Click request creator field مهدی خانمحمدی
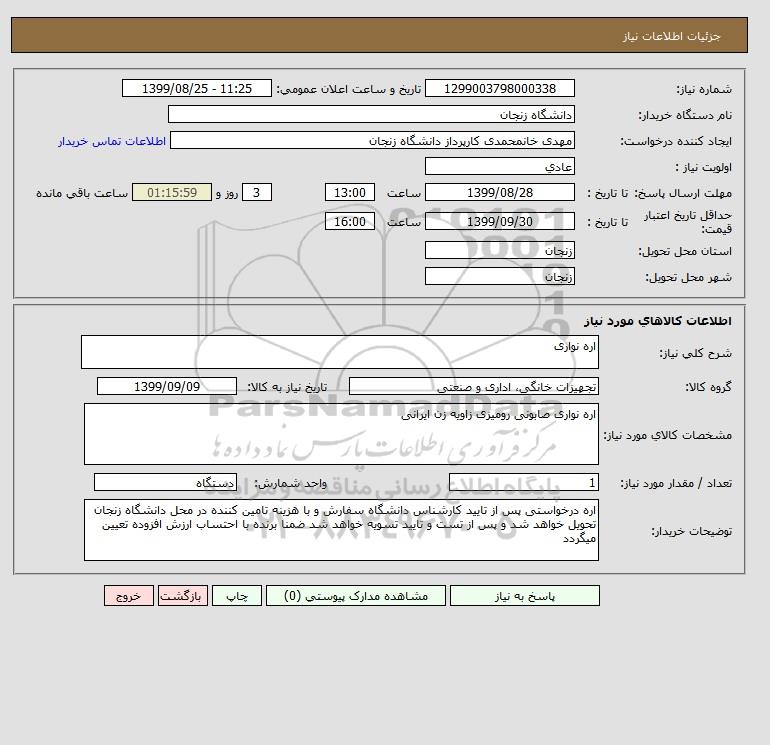 click(x=372, y=140)
